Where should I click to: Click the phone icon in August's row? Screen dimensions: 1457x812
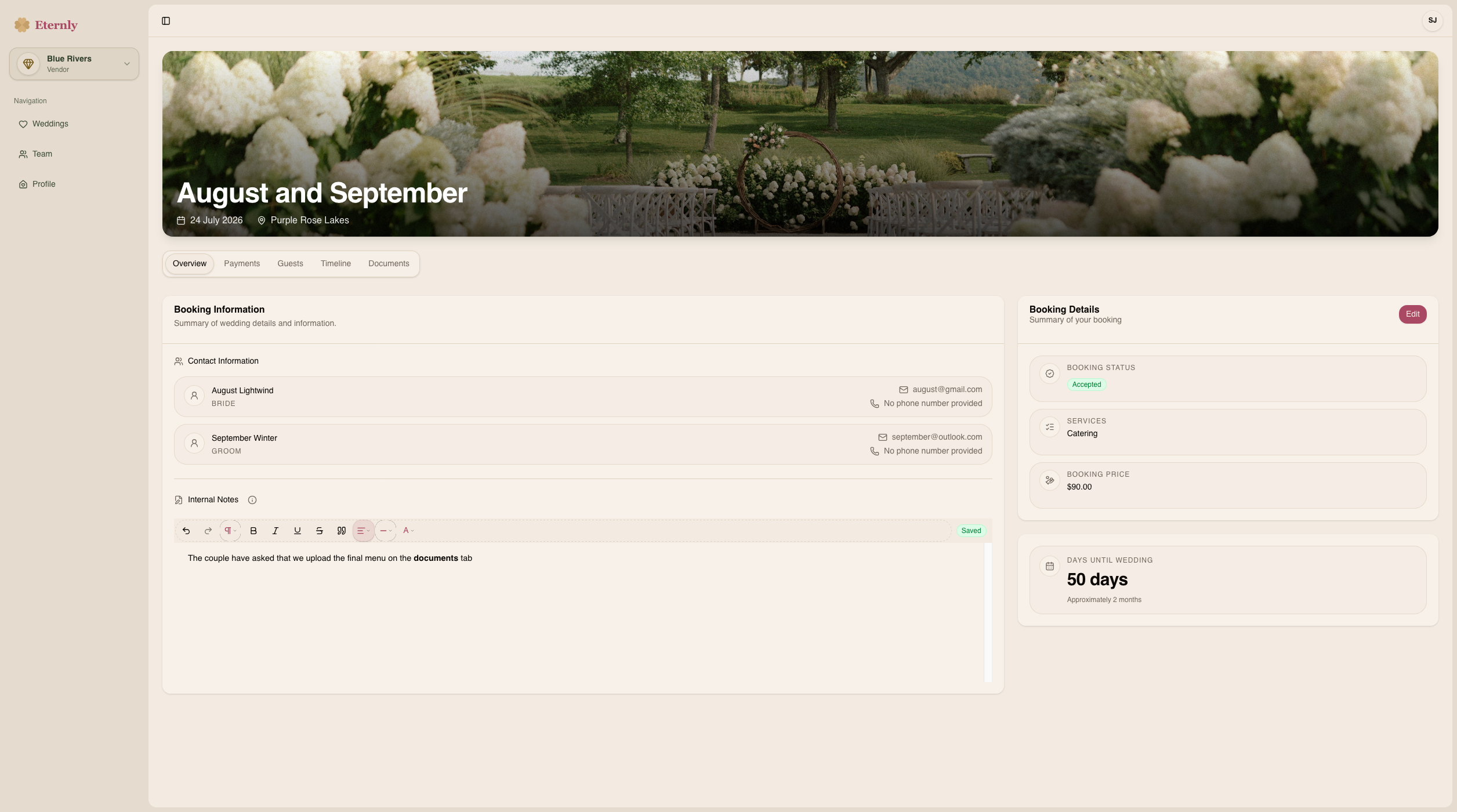pos(875,404)
